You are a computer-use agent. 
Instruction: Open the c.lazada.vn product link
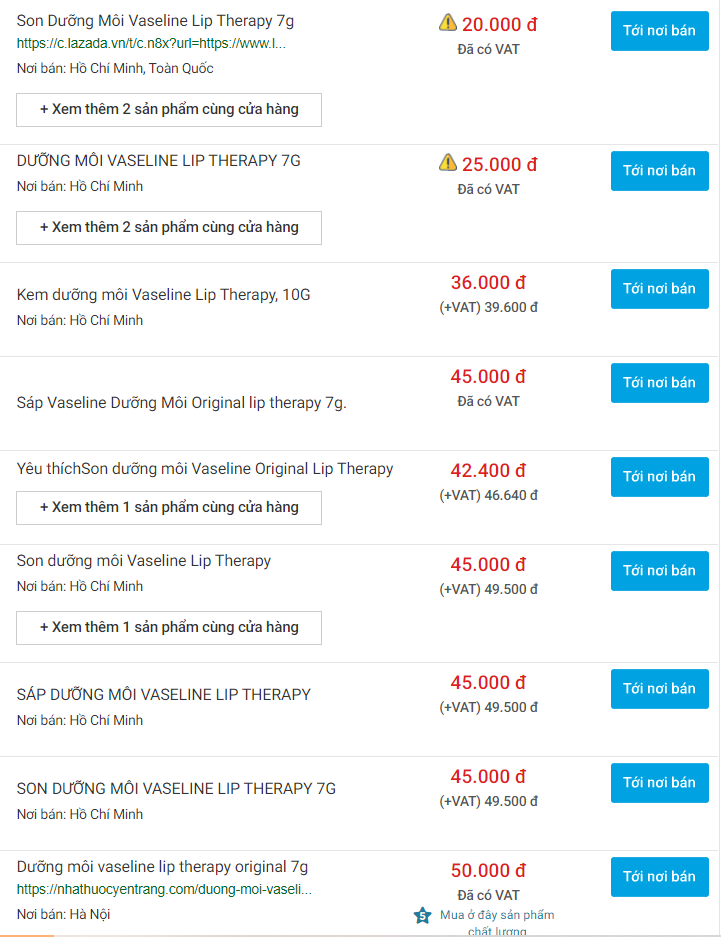pos(151,44)
